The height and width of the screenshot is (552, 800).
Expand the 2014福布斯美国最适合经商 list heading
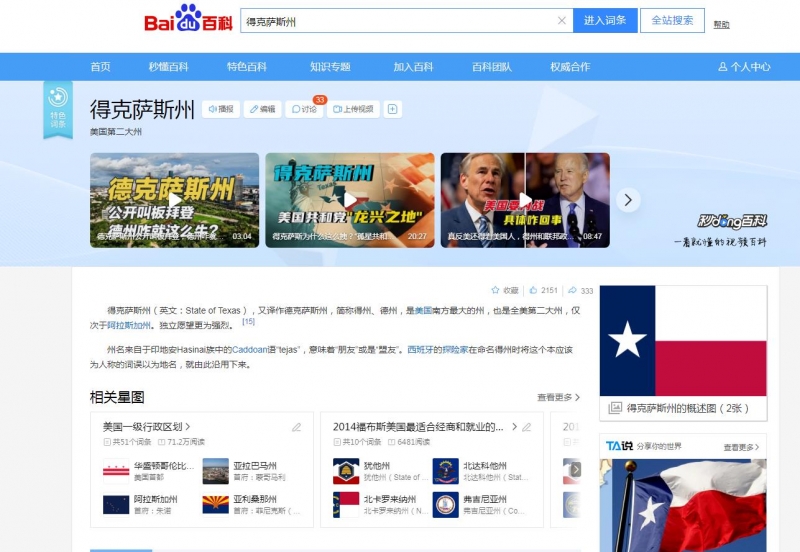click(x=425, y=426)
